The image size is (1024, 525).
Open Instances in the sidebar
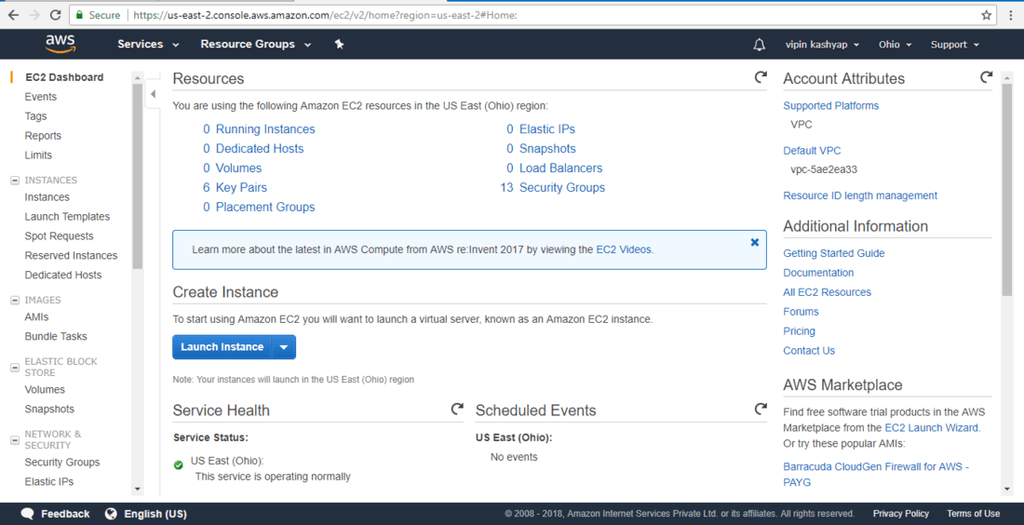pos(47,197)
